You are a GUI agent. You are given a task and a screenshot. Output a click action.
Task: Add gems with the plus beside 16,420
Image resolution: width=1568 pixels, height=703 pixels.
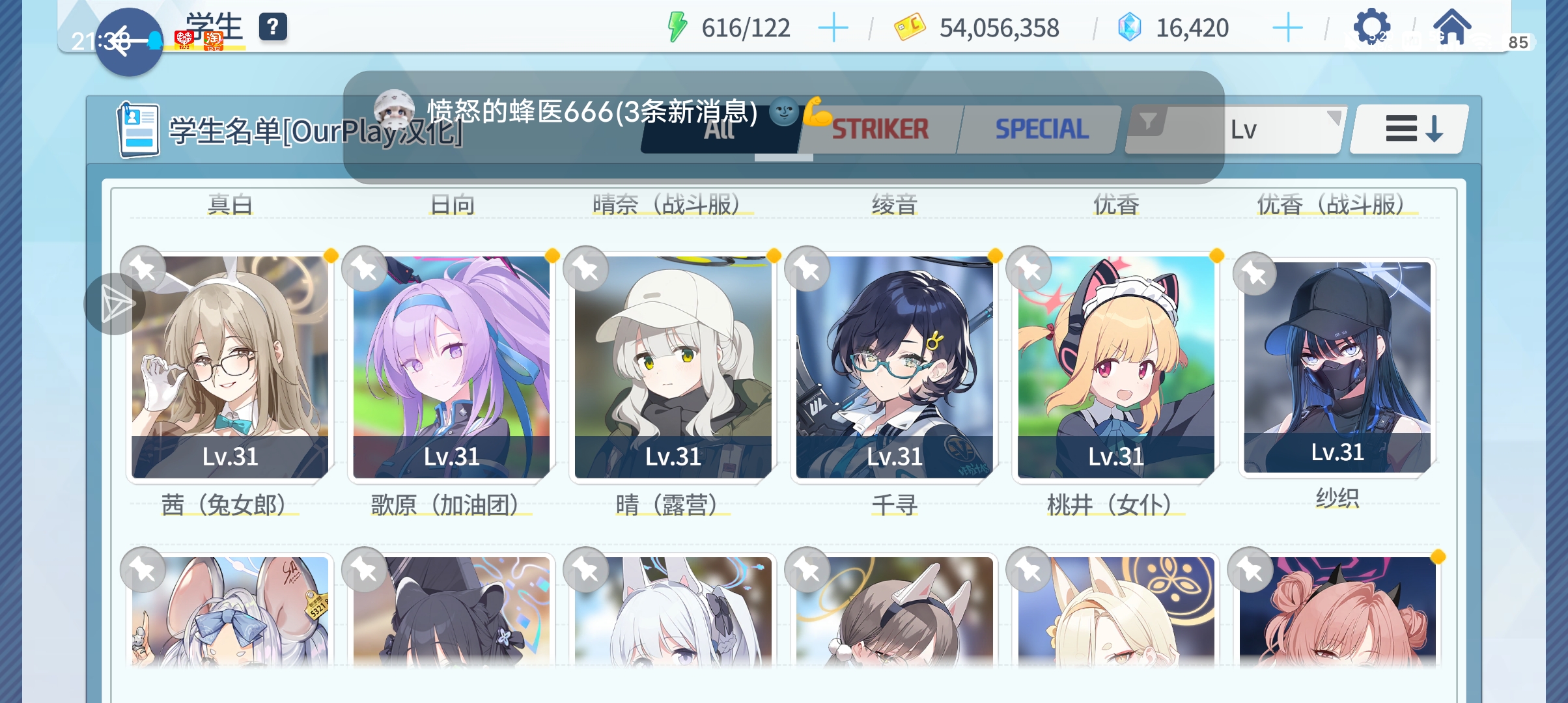tap(1287, 28)
